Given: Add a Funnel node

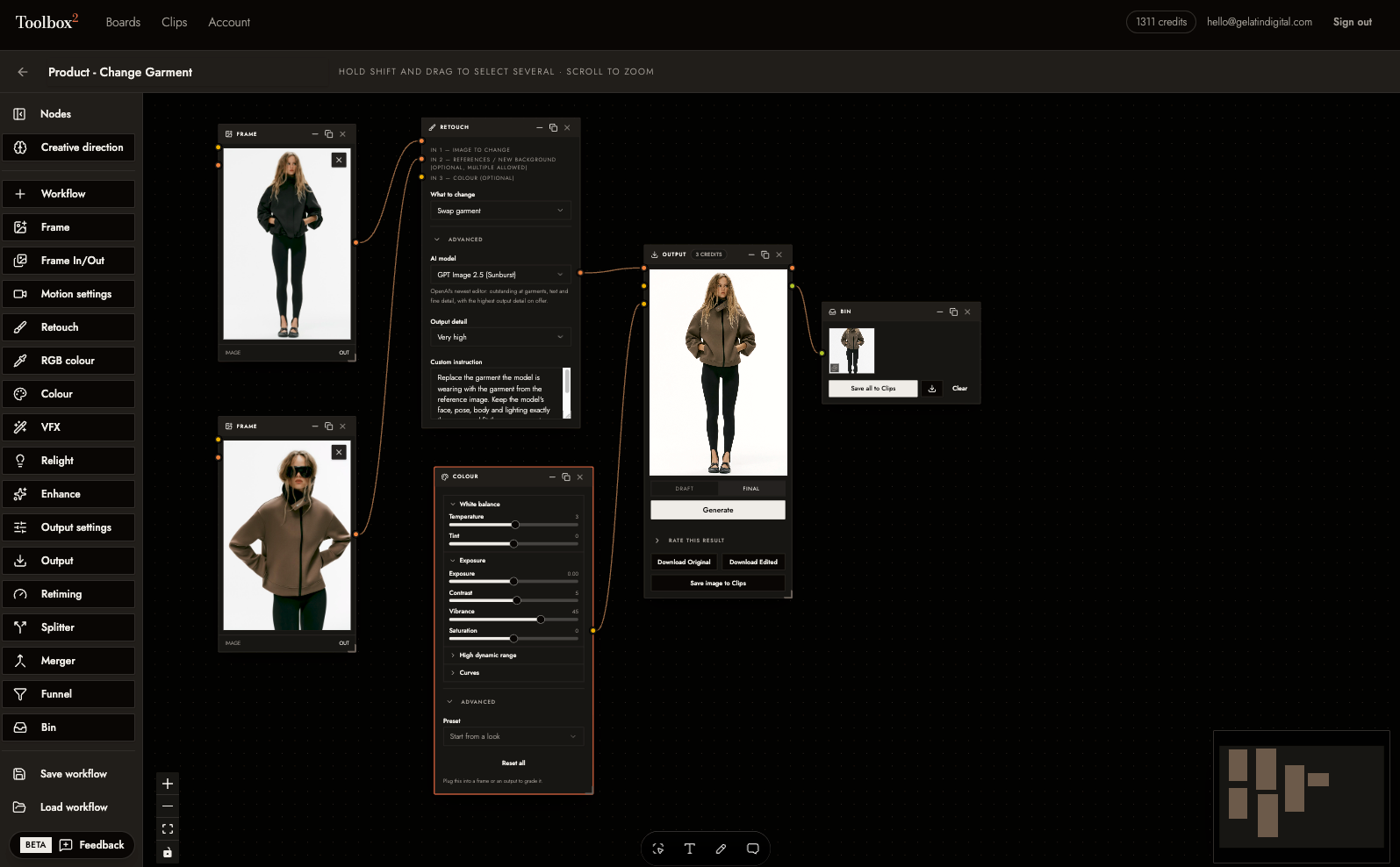Looking at the screenshot, I should (68, 694).
